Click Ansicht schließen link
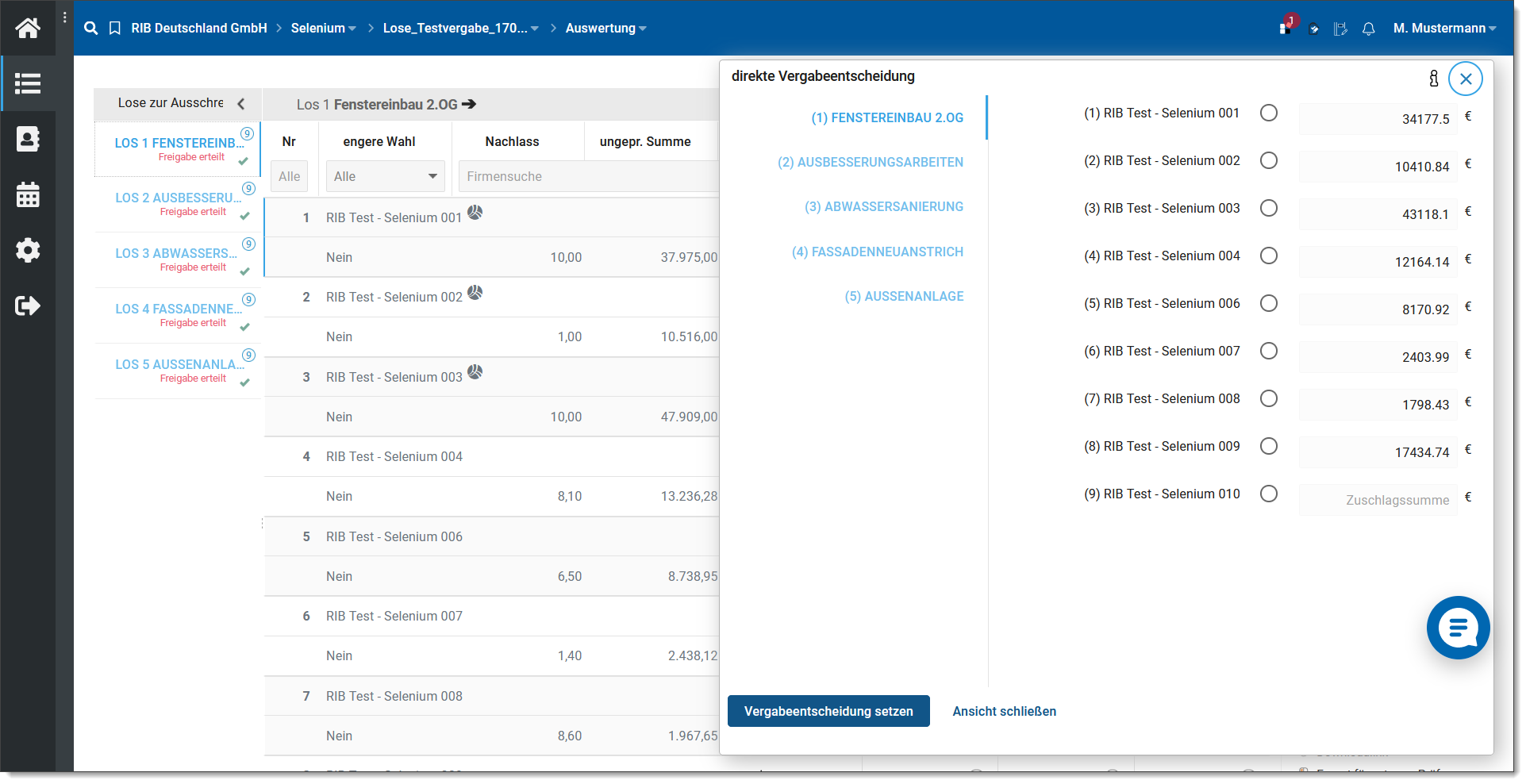 pyautogui.click(x=1005, y=711)
